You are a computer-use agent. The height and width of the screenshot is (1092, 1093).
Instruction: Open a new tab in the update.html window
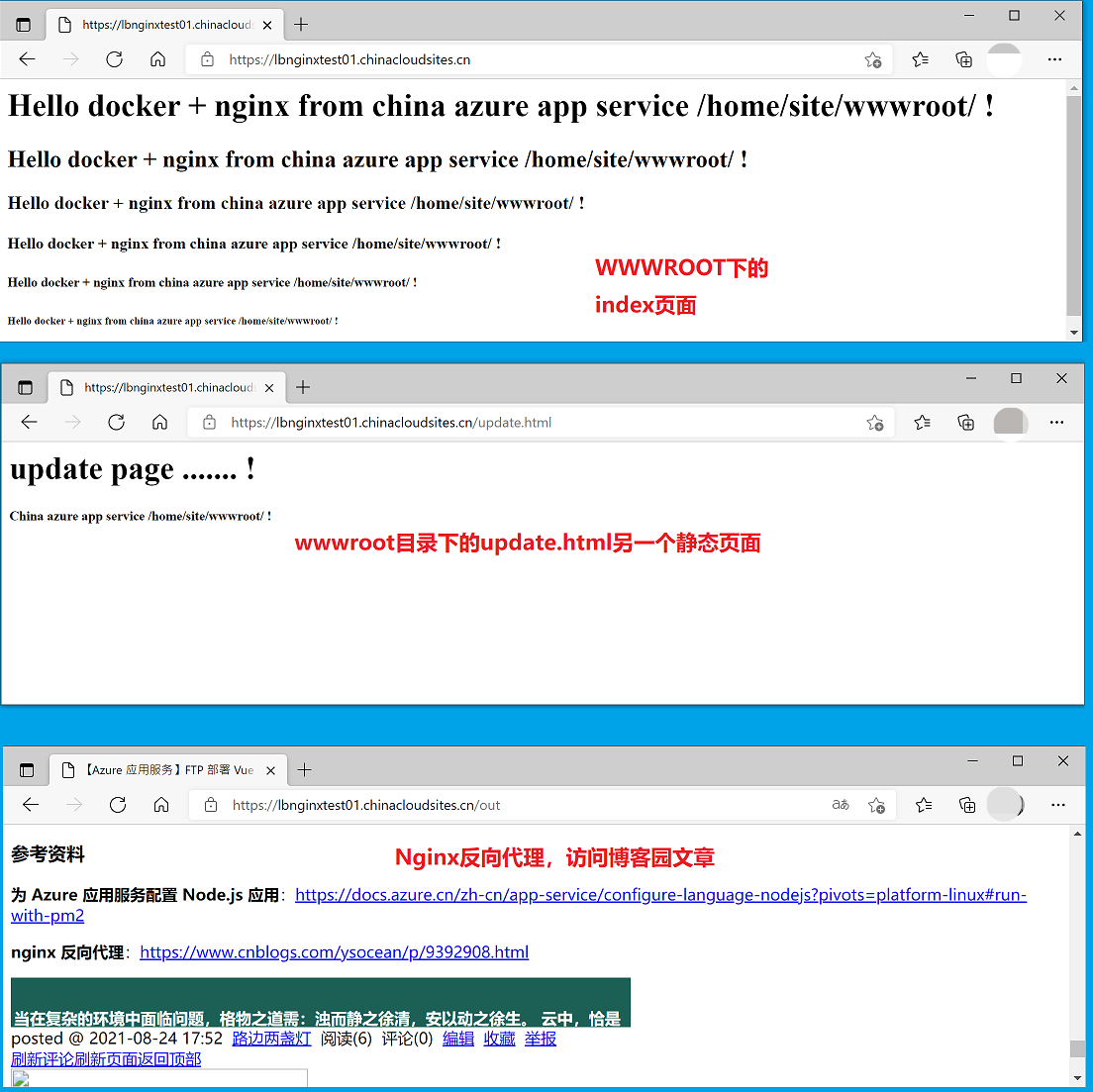pyautogui.click(x=303, y=387)
